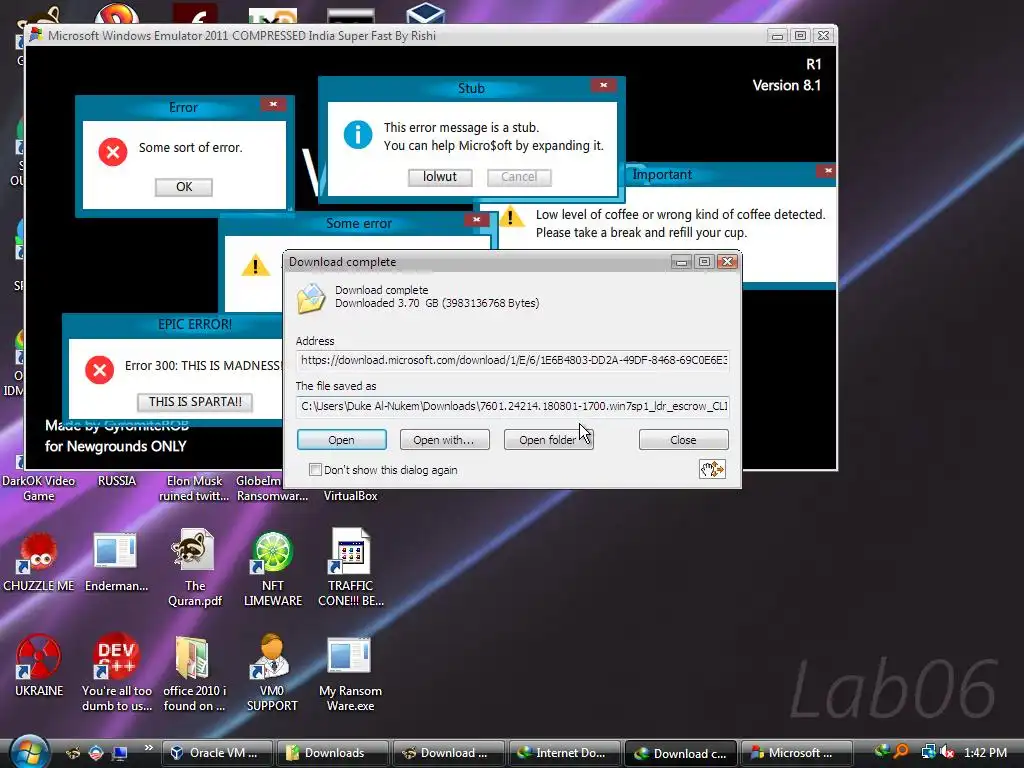1024x768 pixels.
Task: Open the Enderman... desktop icon
Action: click(x=116, y=562)
